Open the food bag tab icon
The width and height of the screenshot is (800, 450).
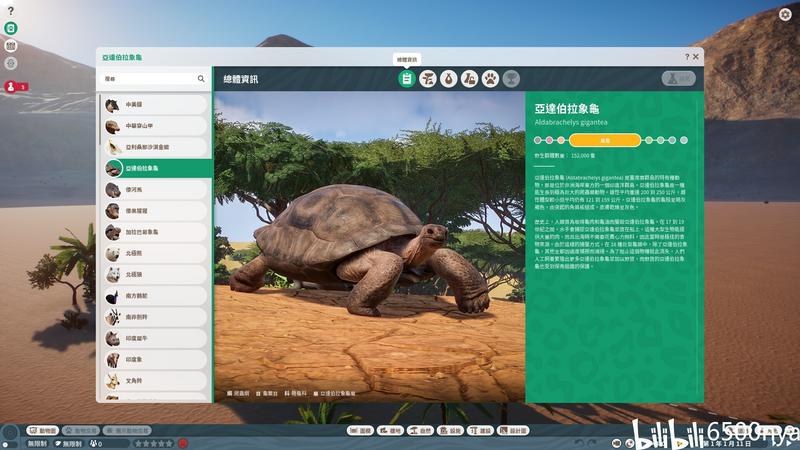click(448, 79)
